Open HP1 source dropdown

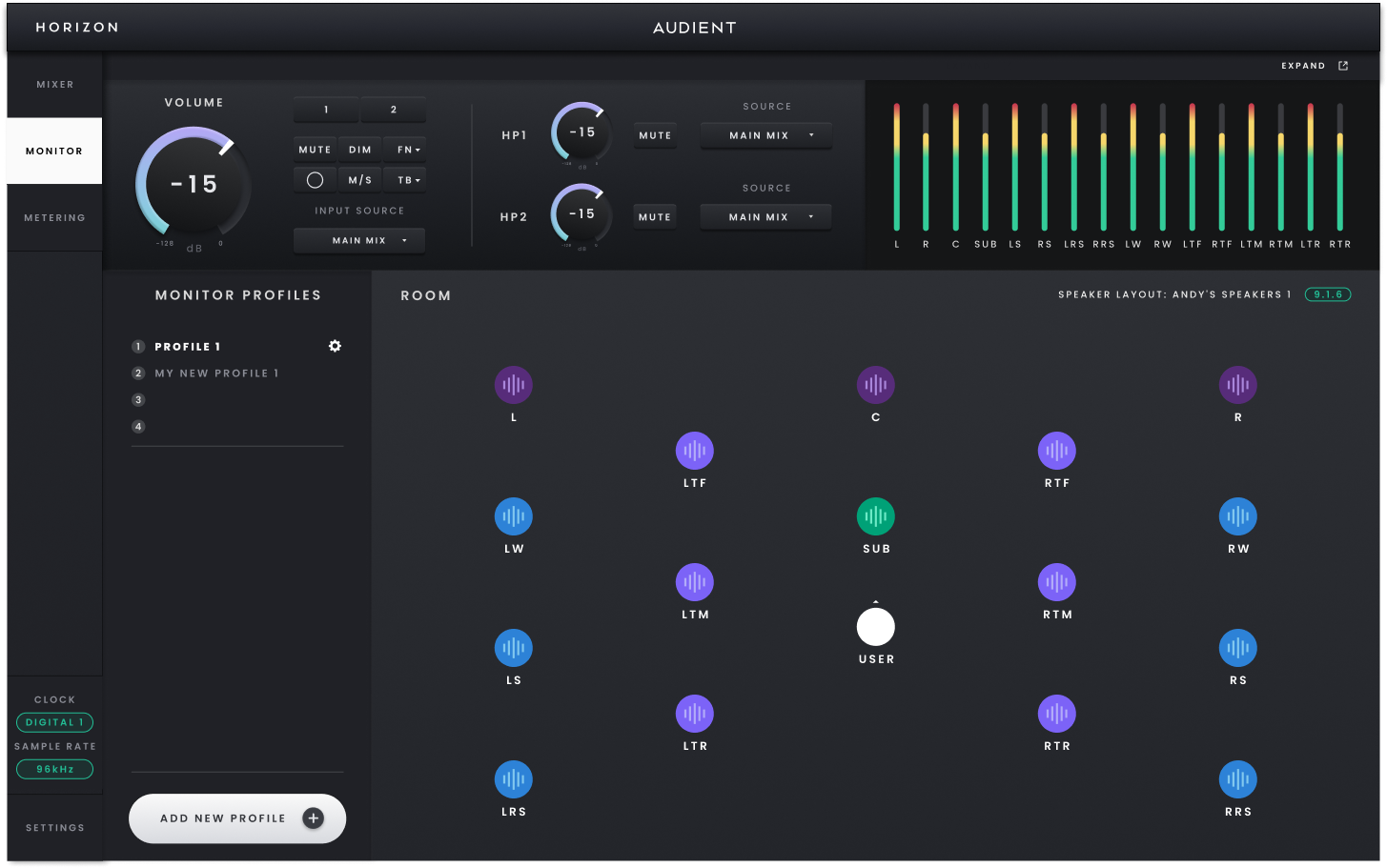[766, 135]
